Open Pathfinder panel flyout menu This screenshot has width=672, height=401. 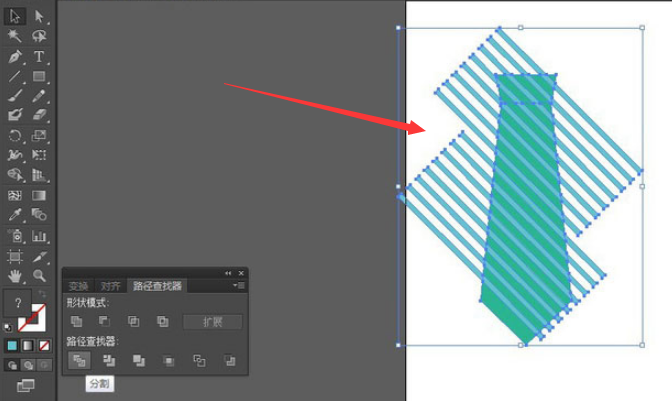(x=239, y=285)
